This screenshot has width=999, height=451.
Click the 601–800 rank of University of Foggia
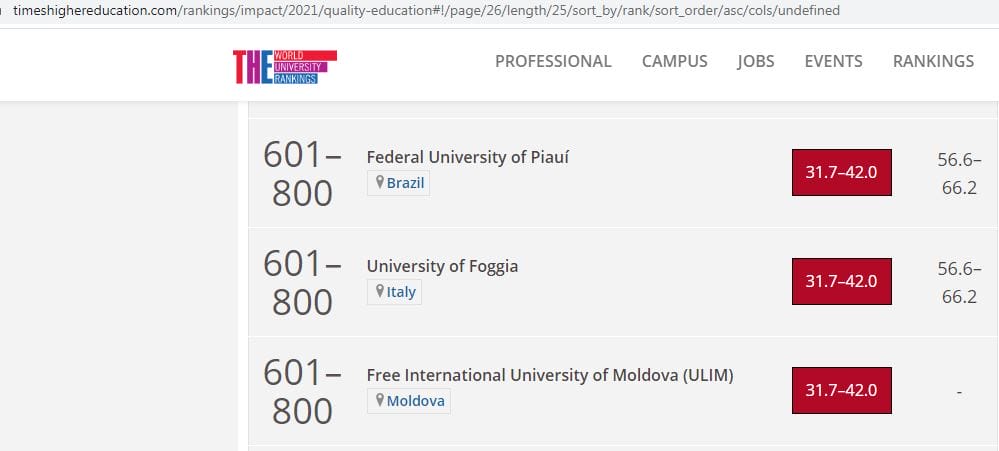(x=302, y=282)
